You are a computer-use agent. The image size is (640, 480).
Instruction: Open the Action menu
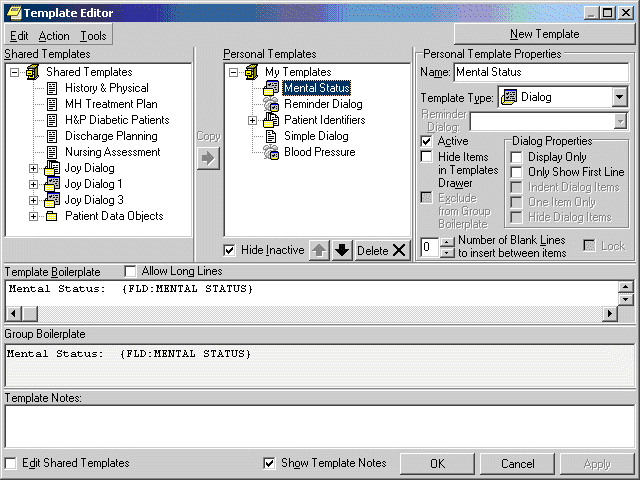pos(54,36)
